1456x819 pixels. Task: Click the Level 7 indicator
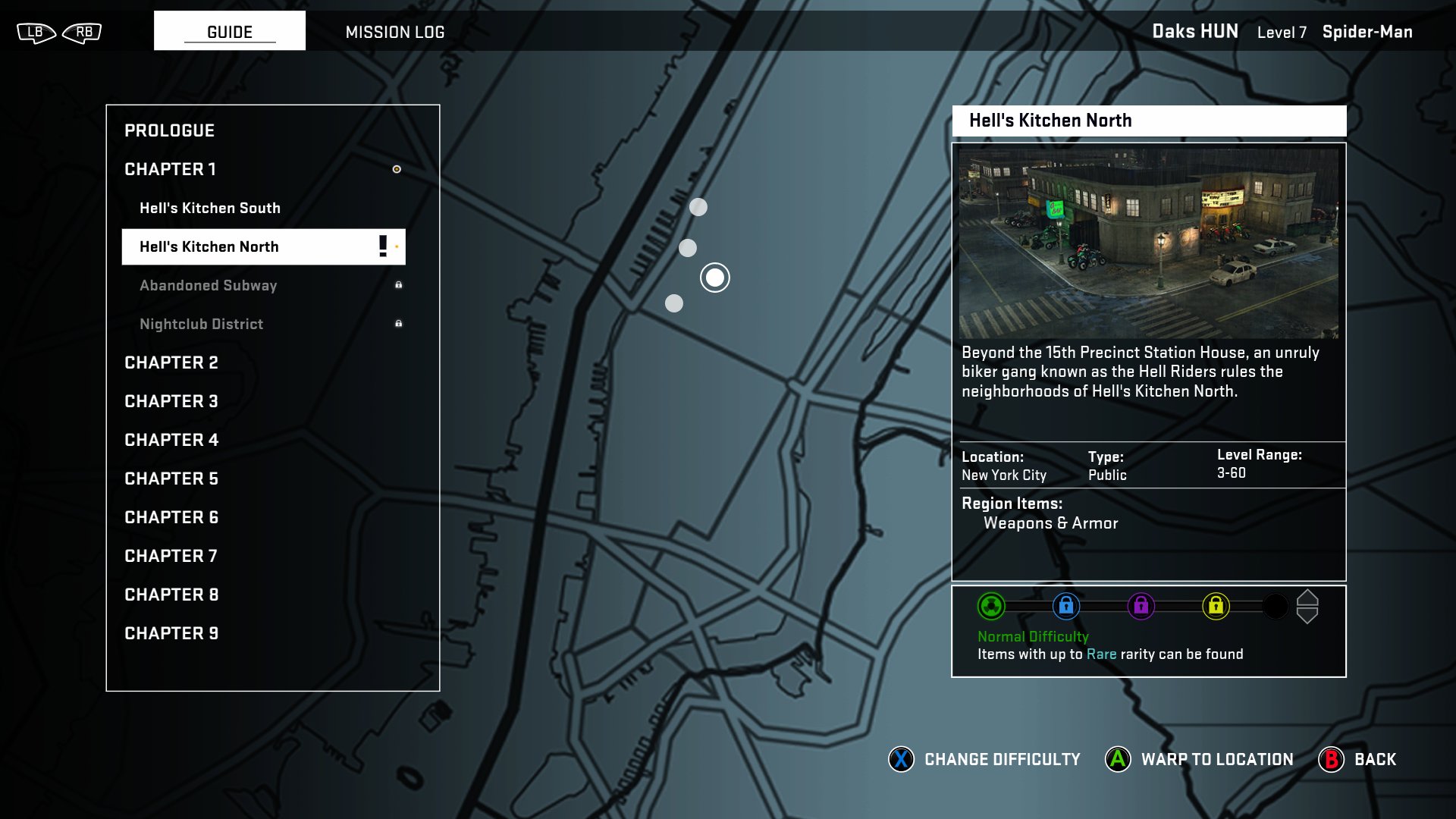coord(1282,32)
